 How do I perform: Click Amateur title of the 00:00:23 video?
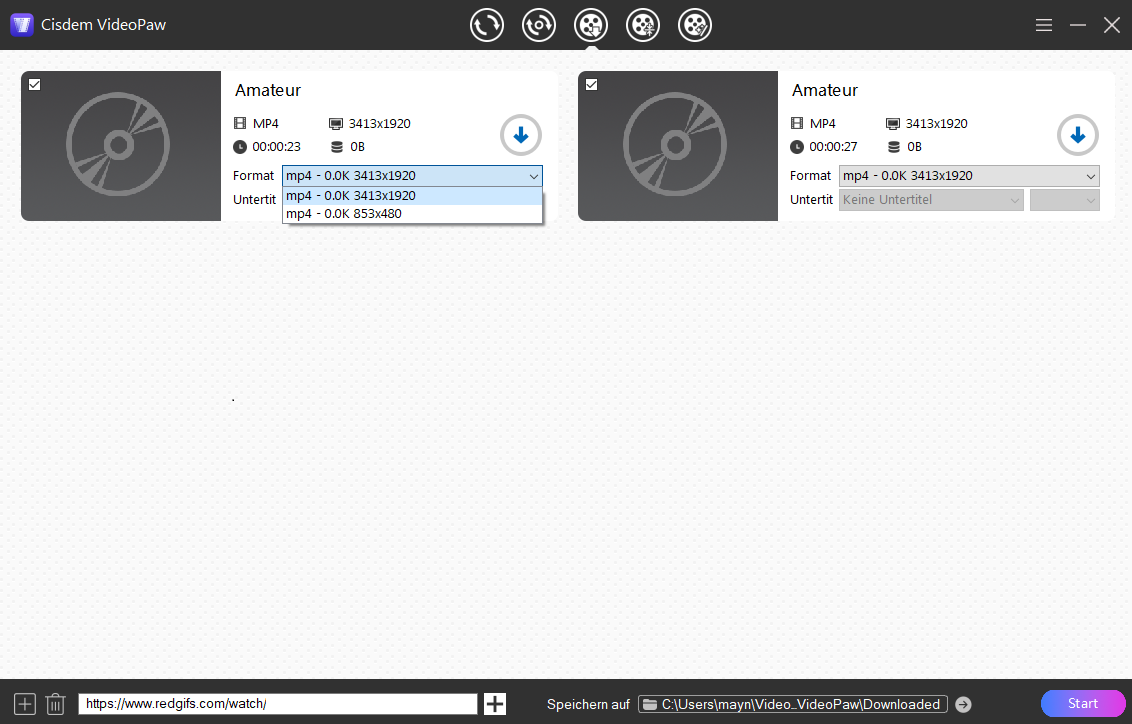tap(268, 90)
